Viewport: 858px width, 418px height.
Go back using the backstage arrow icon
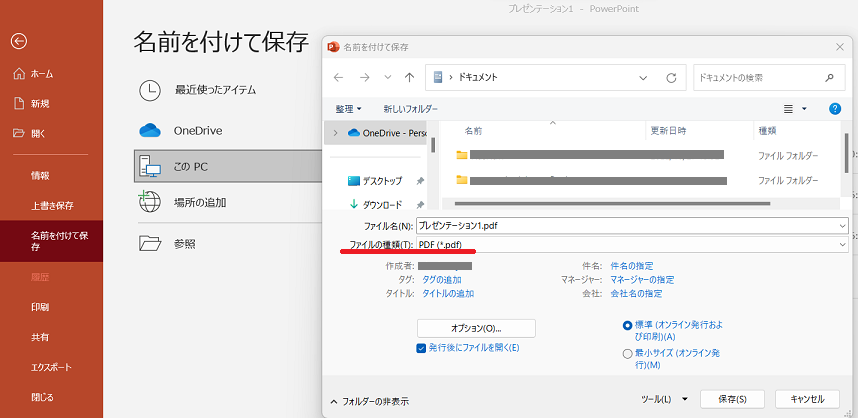[19, 41]
